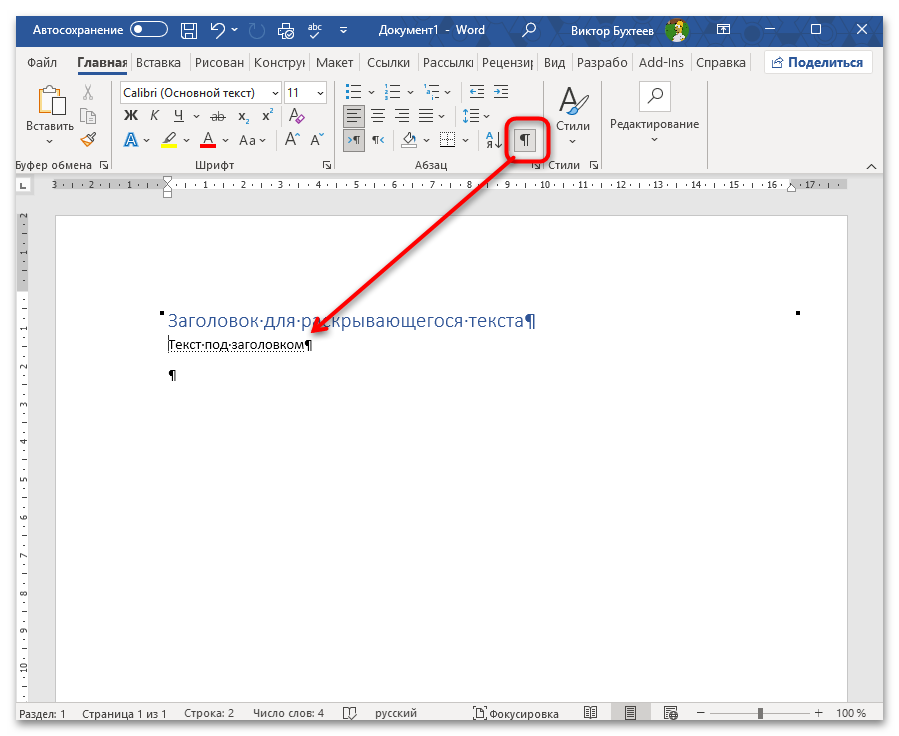This screenshot has height=736, width=899.
Task: Expand the font size dropdown
Action: 319,93
